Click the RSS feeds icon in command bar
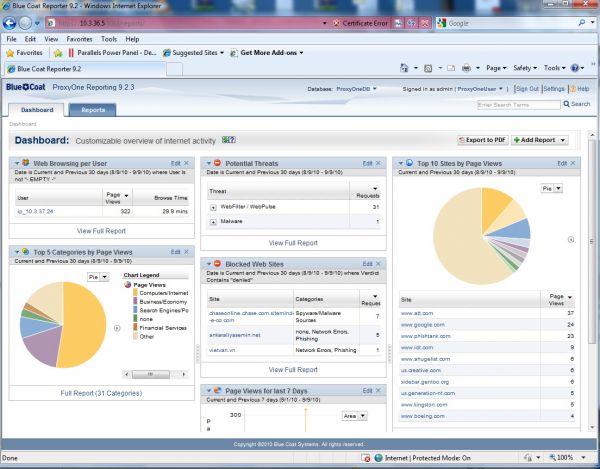The height and width of the screenshot is (469, 600). [x=428, y=68]
